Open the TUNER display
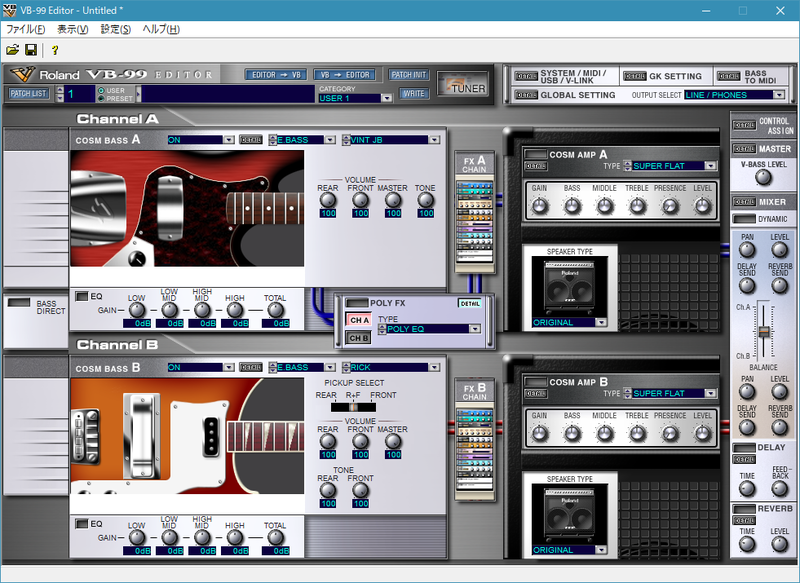This screenshot has height=583, width=800. pyautogui.click(x=462, y=84)
